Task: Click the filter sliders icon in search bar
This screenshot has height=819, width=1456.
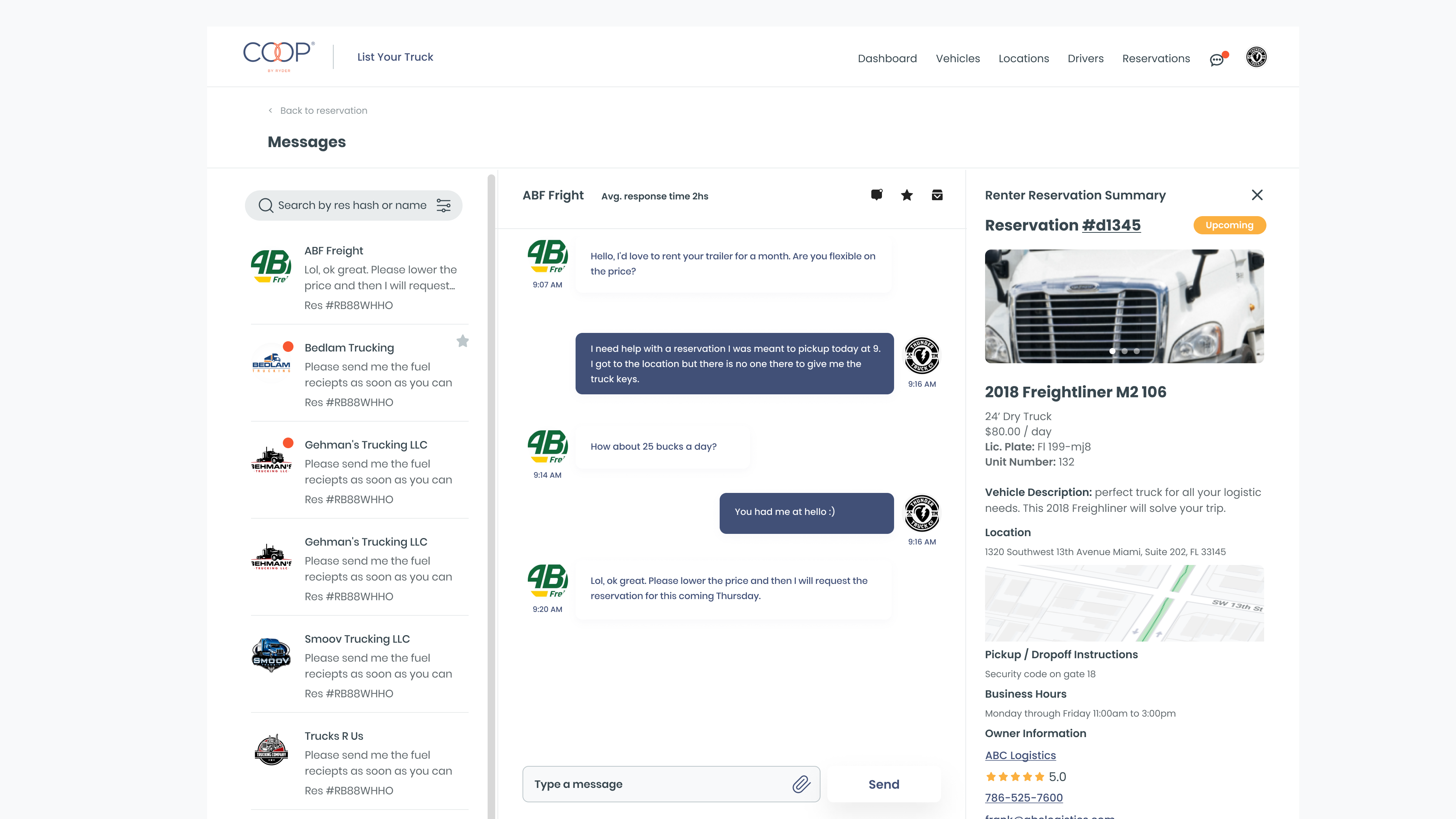Action: click(x=444, y=205)
